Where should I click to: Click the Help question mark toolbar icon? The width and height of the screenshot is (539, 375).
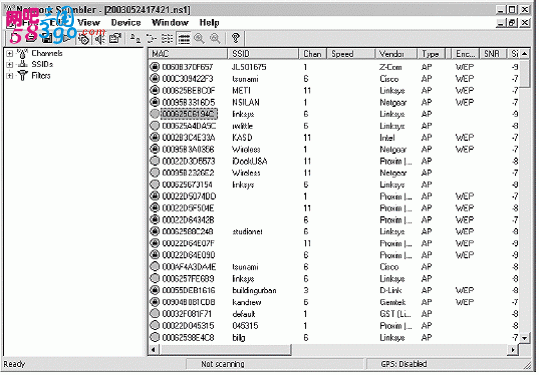pyautogui.click(x=236, y=38)
